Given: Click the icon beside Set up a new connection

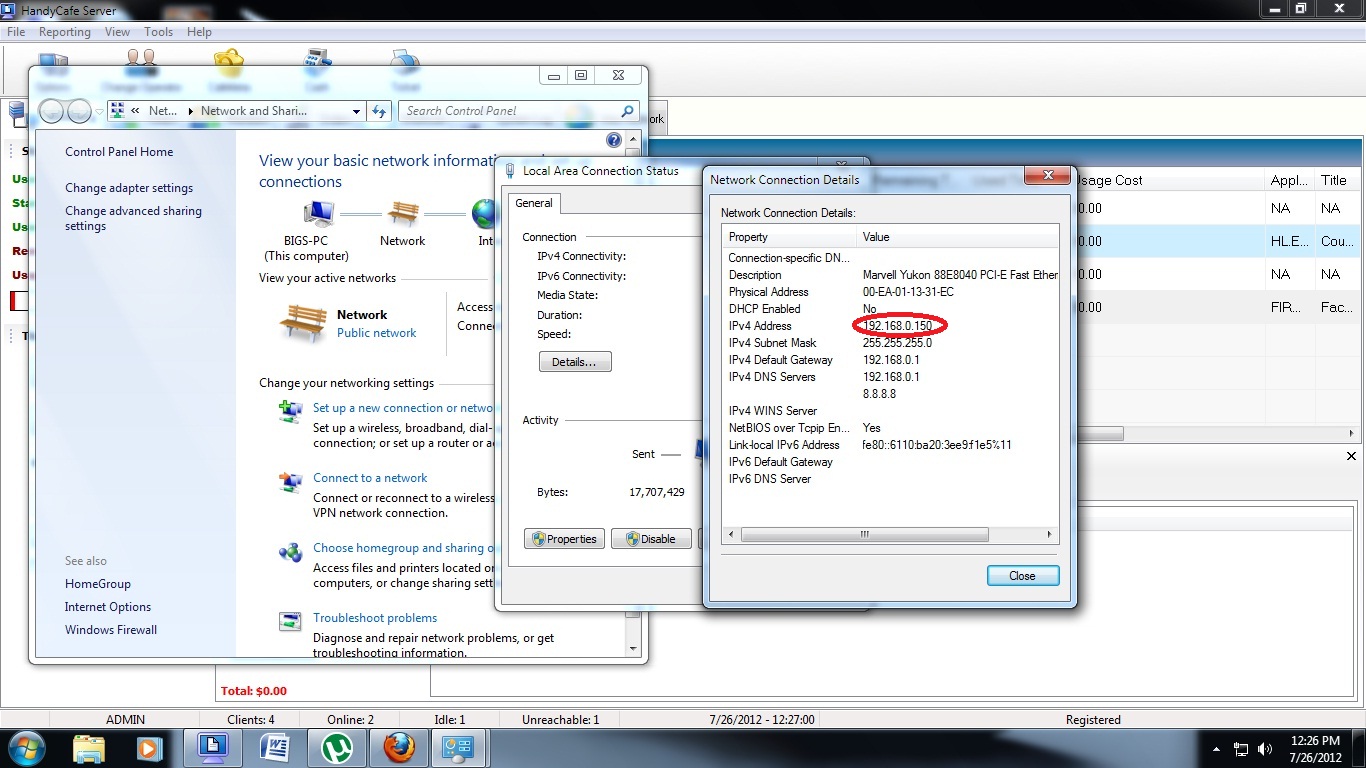Looking at the screenshot, I should tap(291, 411).
